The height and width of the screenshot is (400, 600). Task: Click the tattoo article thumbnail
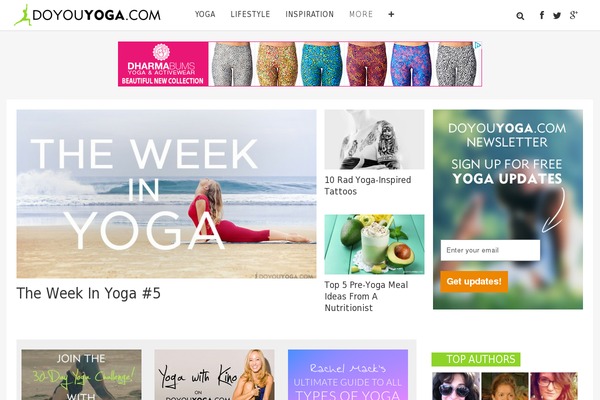pyautogui.click(x=374, y=139)
